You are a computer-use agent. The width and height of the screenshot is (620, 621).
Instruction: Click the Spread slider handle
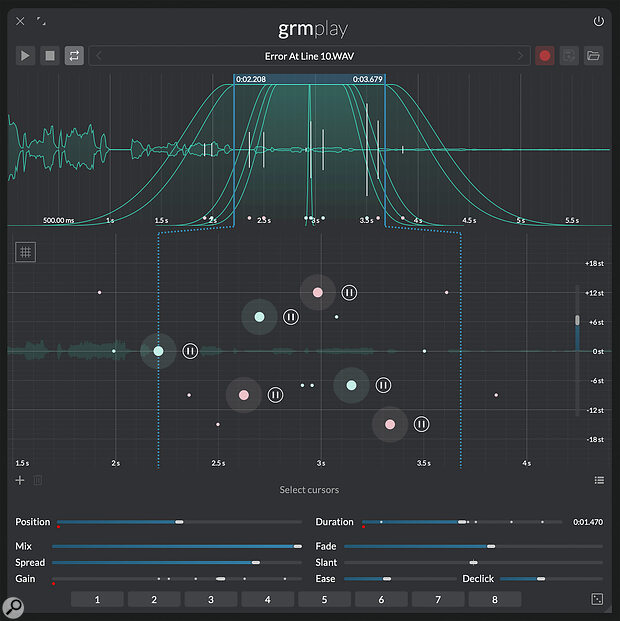(256, 563)
